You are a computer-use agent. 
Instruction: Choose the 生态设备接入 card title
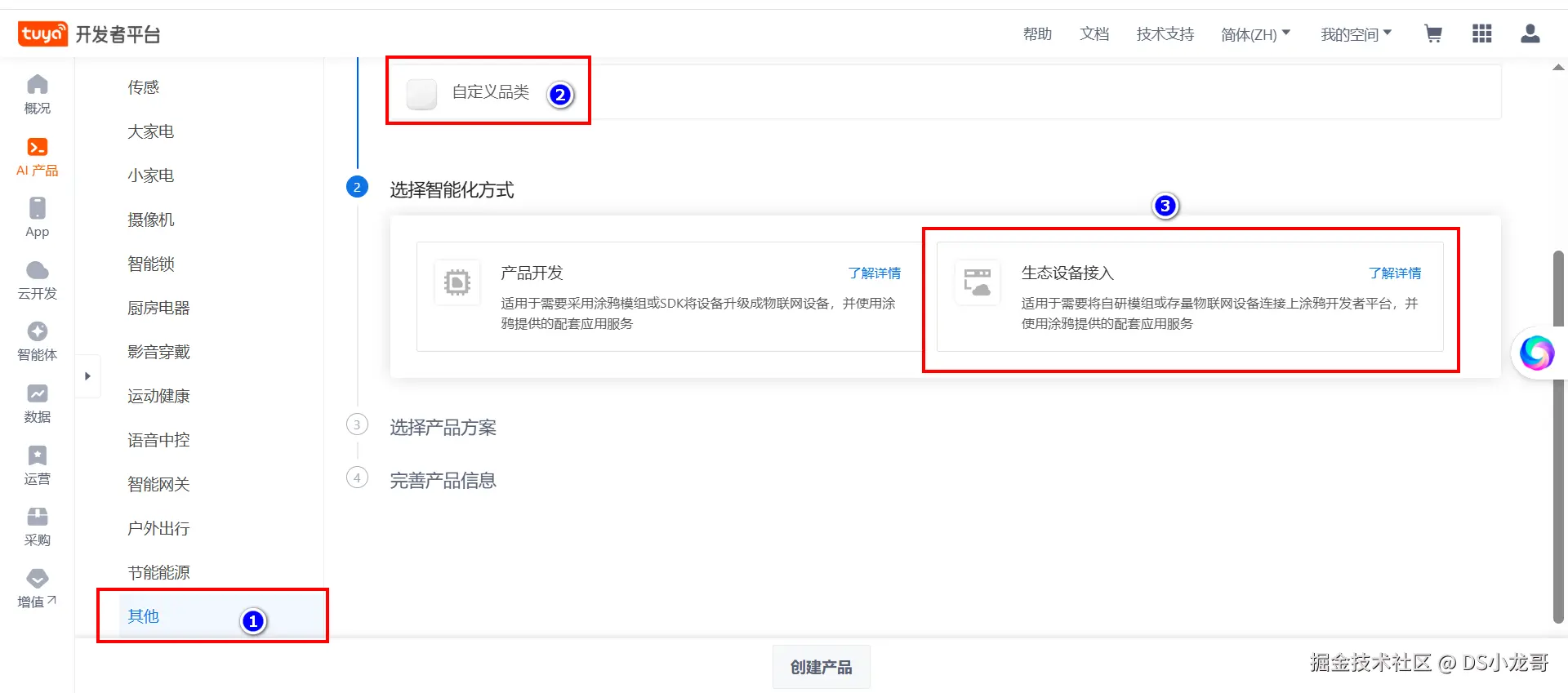1067,273
